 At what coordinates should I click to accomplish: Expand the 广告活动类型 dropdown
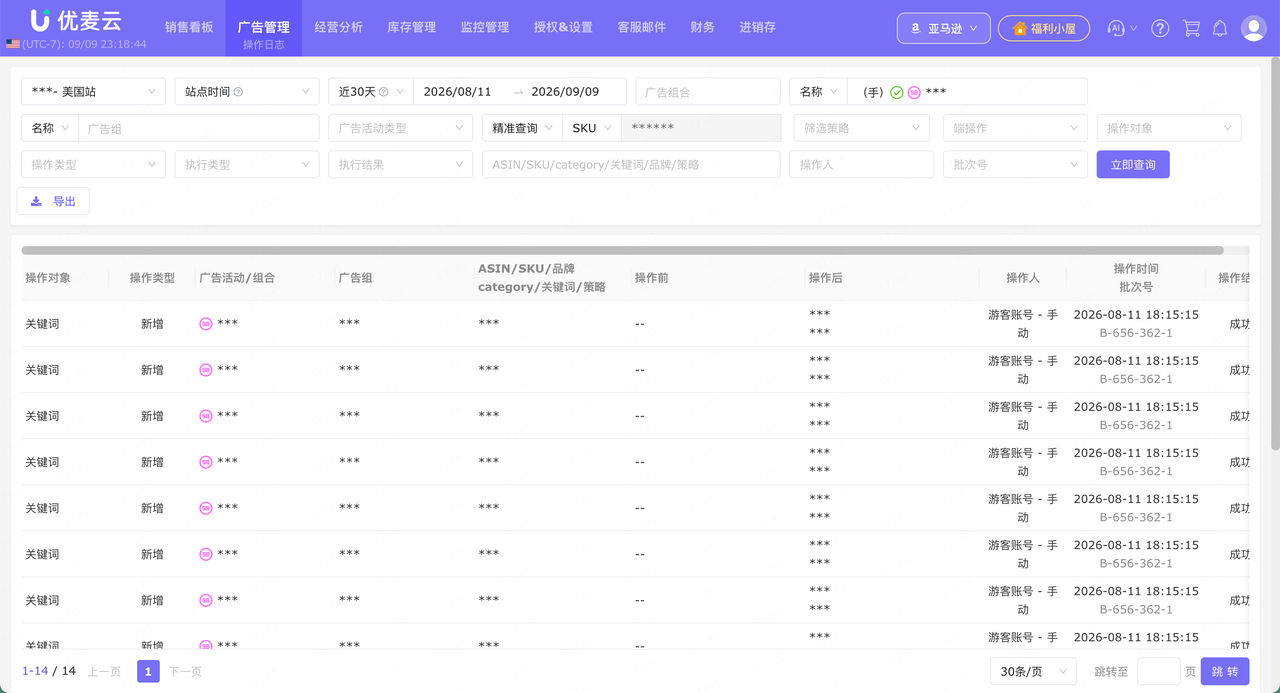pyautogui.click(x=400, y=128)
